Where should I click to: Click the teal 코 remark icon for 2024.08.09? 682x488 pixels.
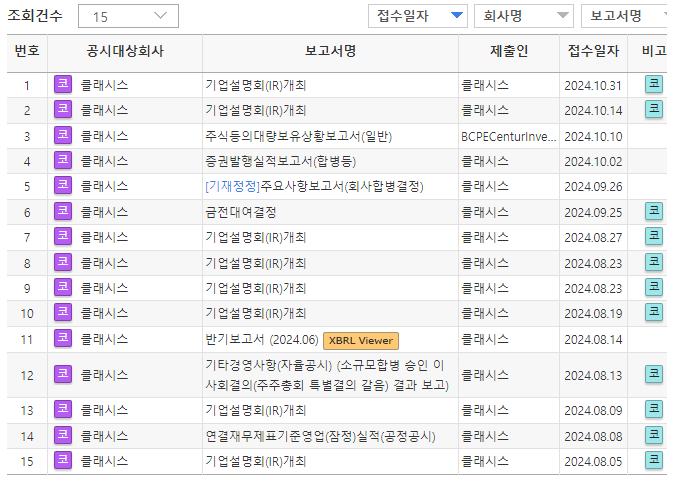tap(654, 409)
